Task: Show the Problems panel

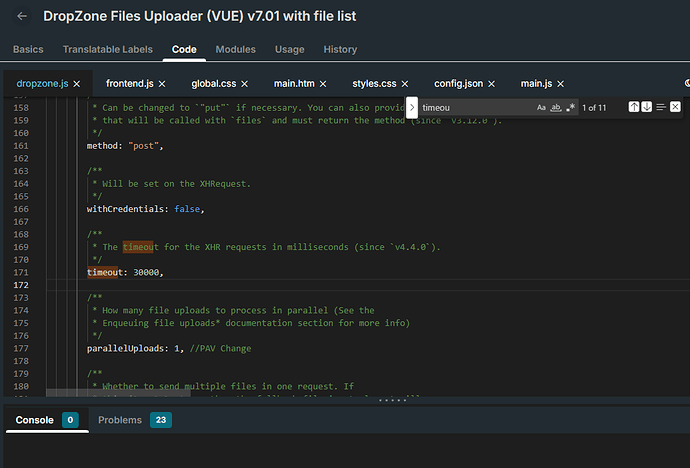Action: (120, 421)
